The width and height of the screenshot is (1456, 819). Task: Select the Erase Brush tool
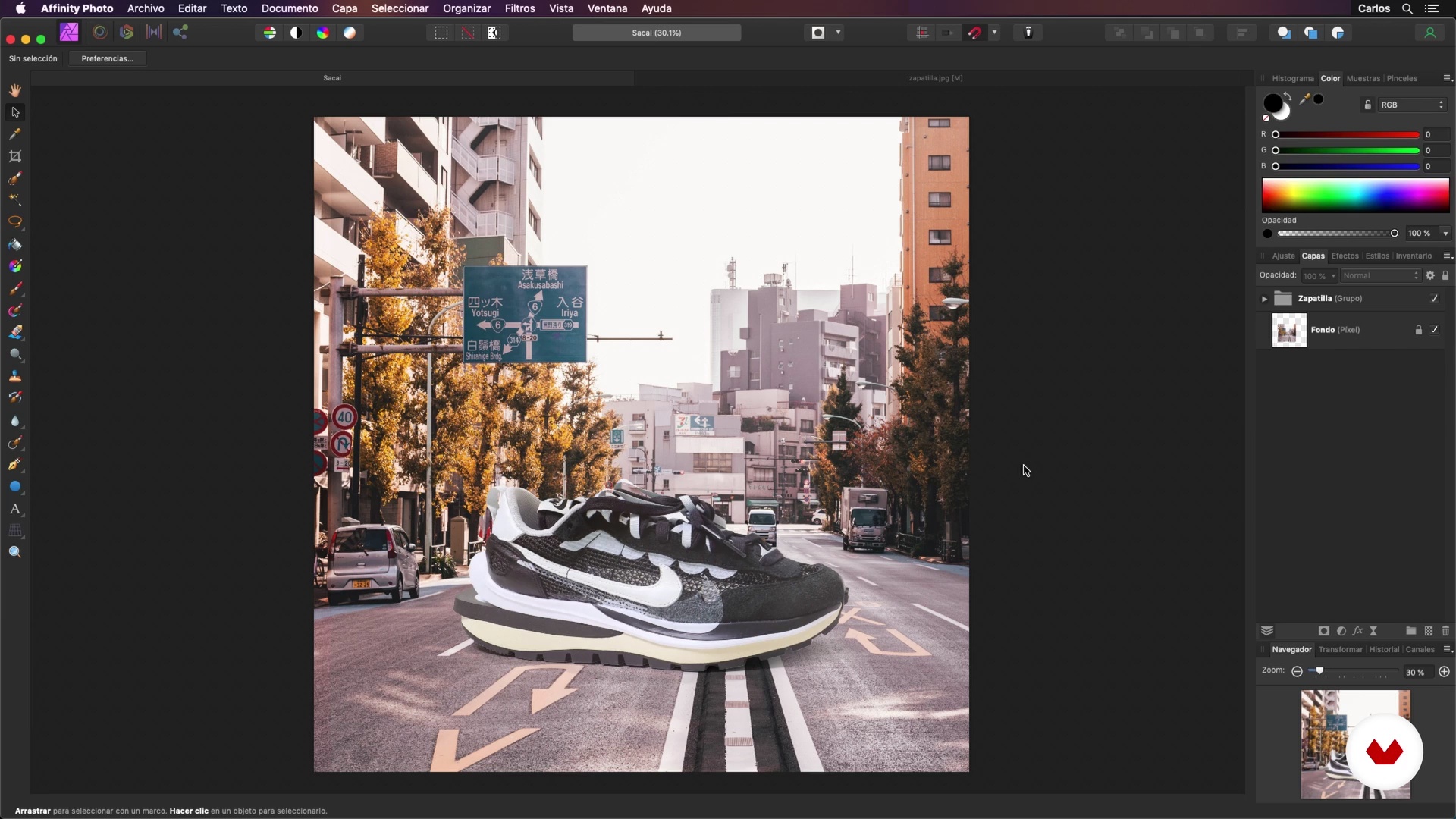pos(15,332)
